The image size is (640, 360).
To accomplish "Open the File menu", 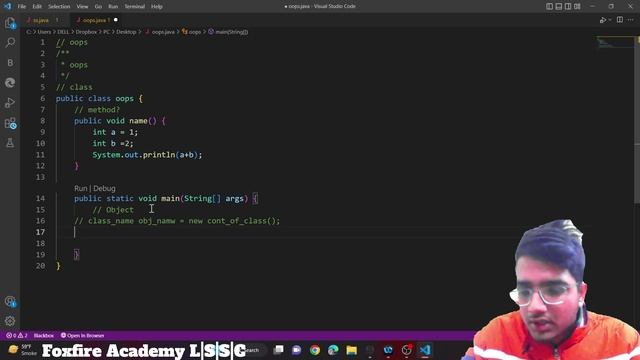I will [x=22, y=7].
